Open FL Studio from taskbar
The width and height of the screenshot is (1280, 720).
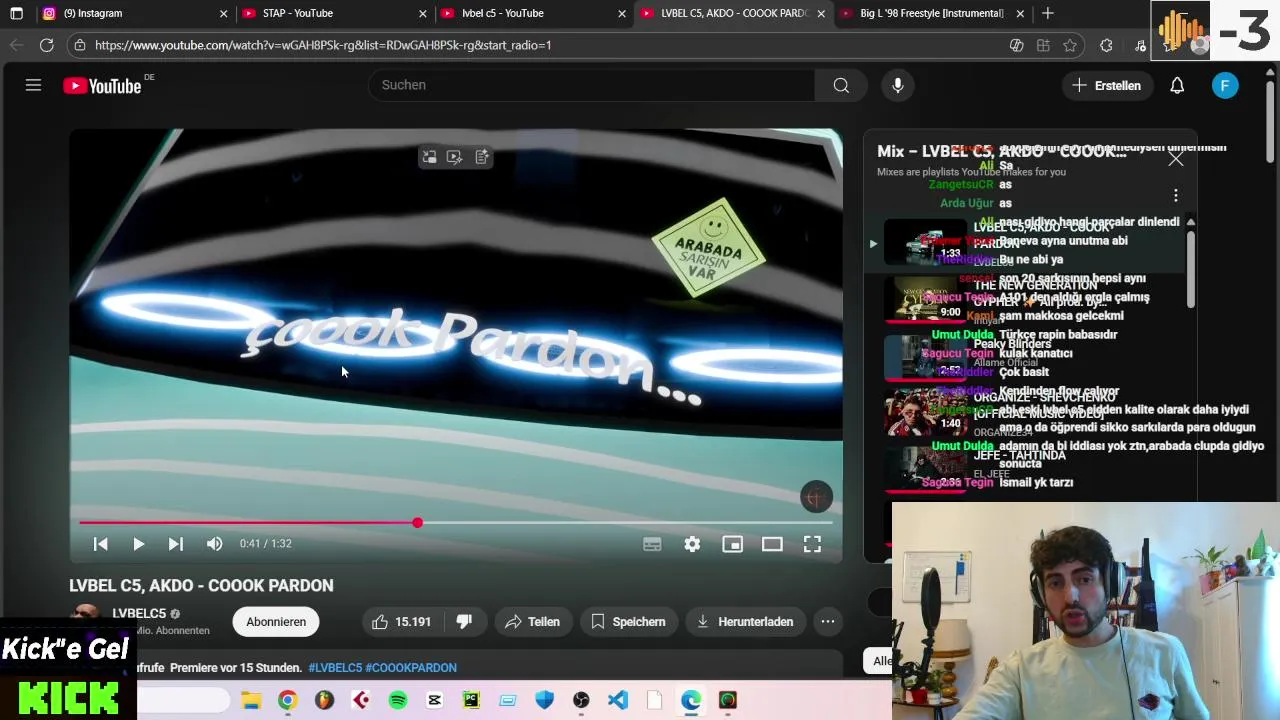coord(324,700)
